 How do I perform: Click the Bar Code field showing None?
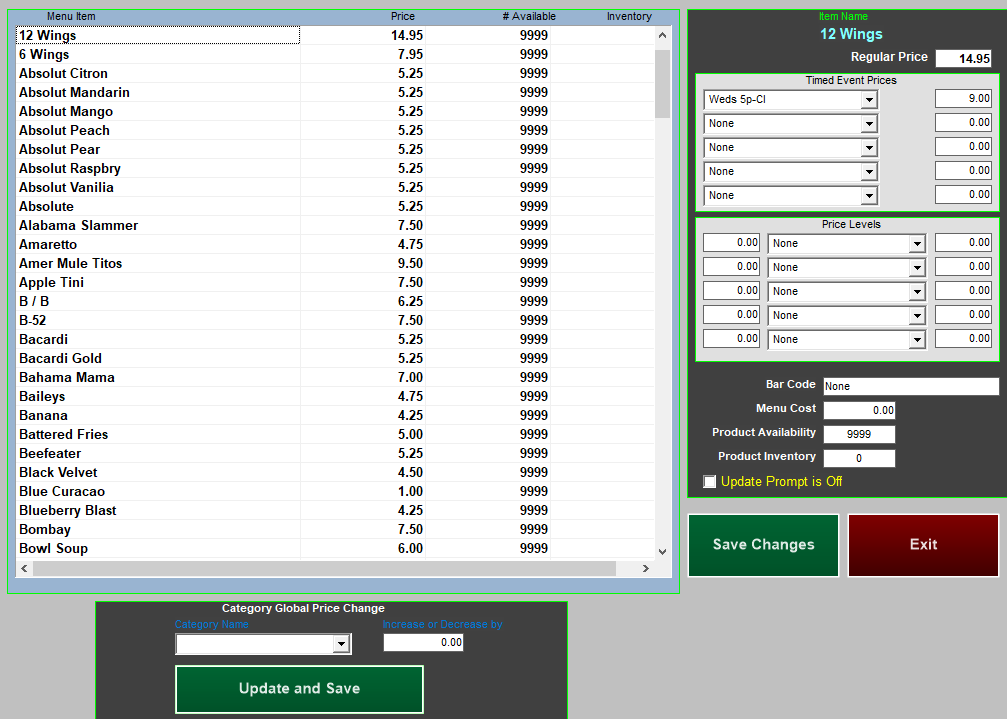pos(910,386)
